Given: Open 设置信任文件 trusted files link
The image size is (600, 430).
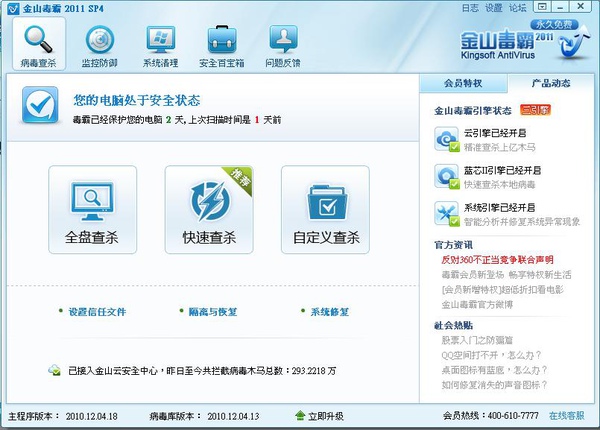Looking at the screenshot, I should click(97, 312).
